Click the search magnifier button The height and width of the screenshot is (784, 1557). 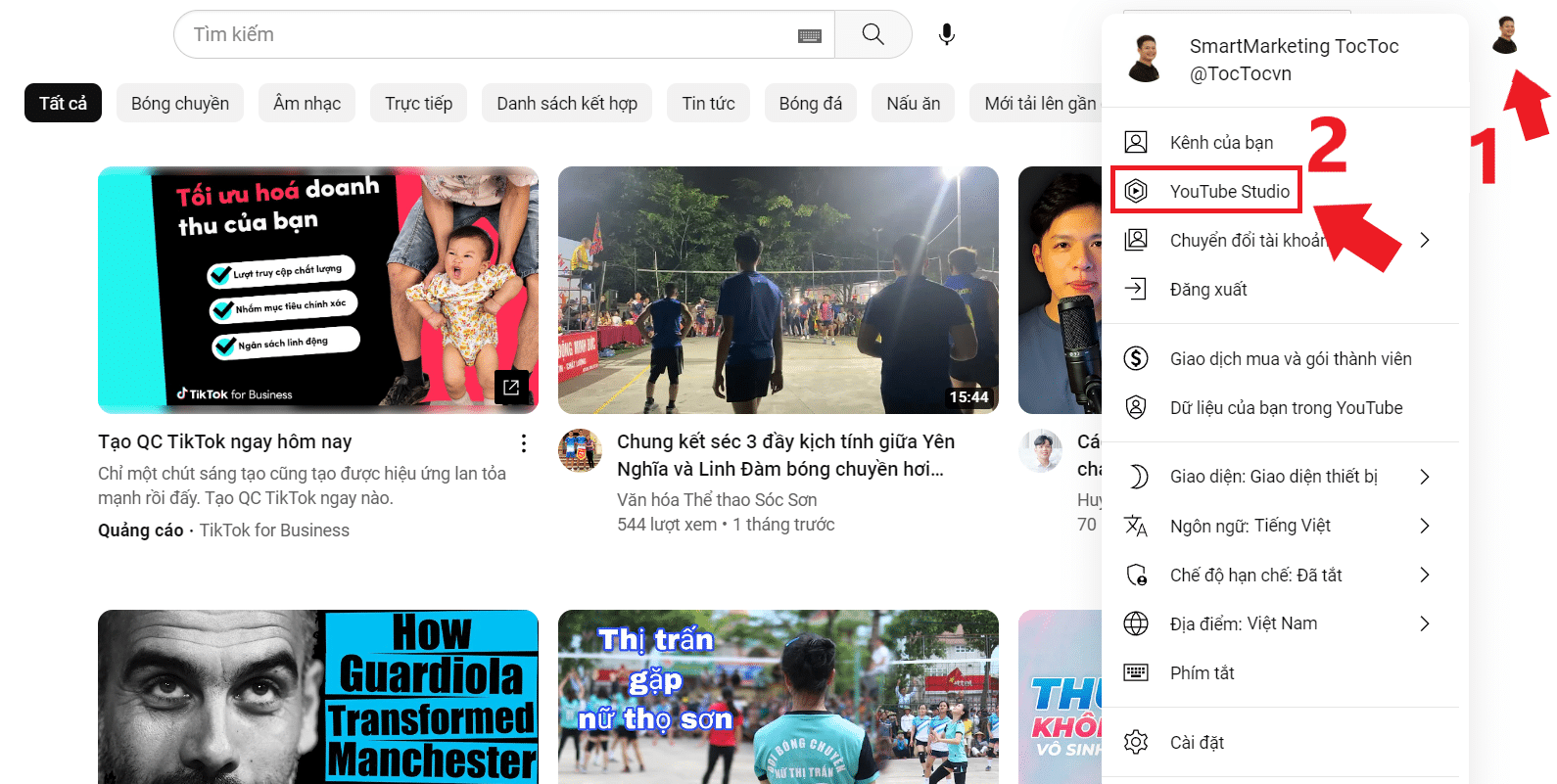tap(873, 35)
